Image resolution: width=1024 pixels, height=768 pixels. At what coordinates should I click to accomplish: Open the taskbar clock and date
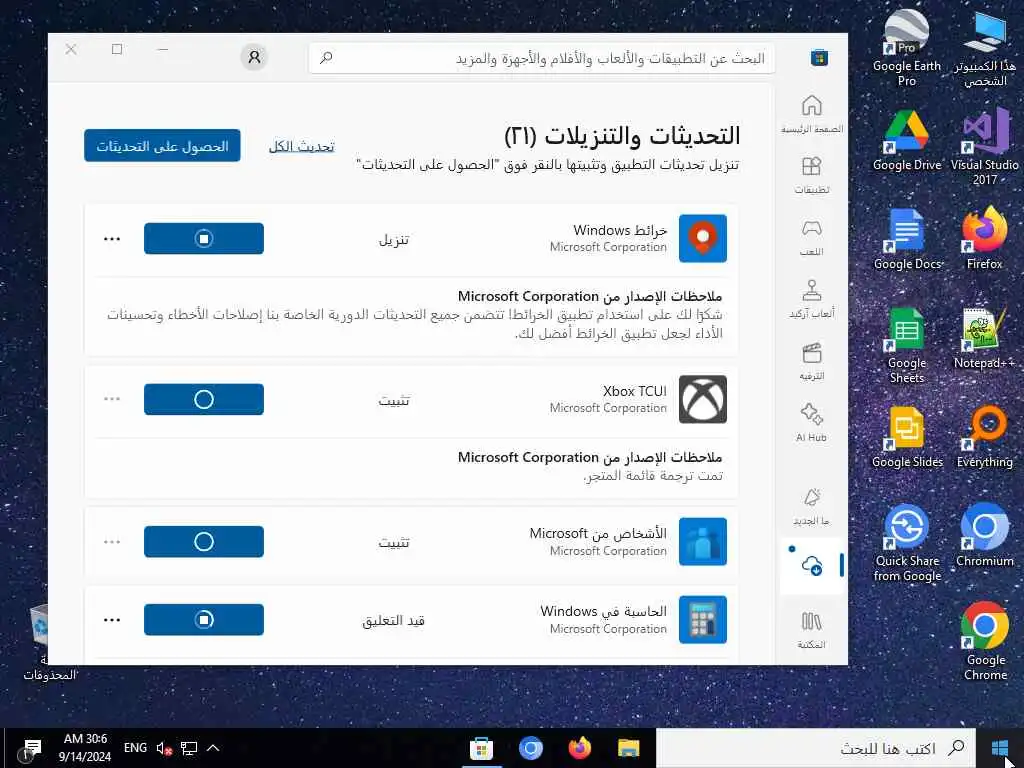pyautogui.click(x=85, y=748)
